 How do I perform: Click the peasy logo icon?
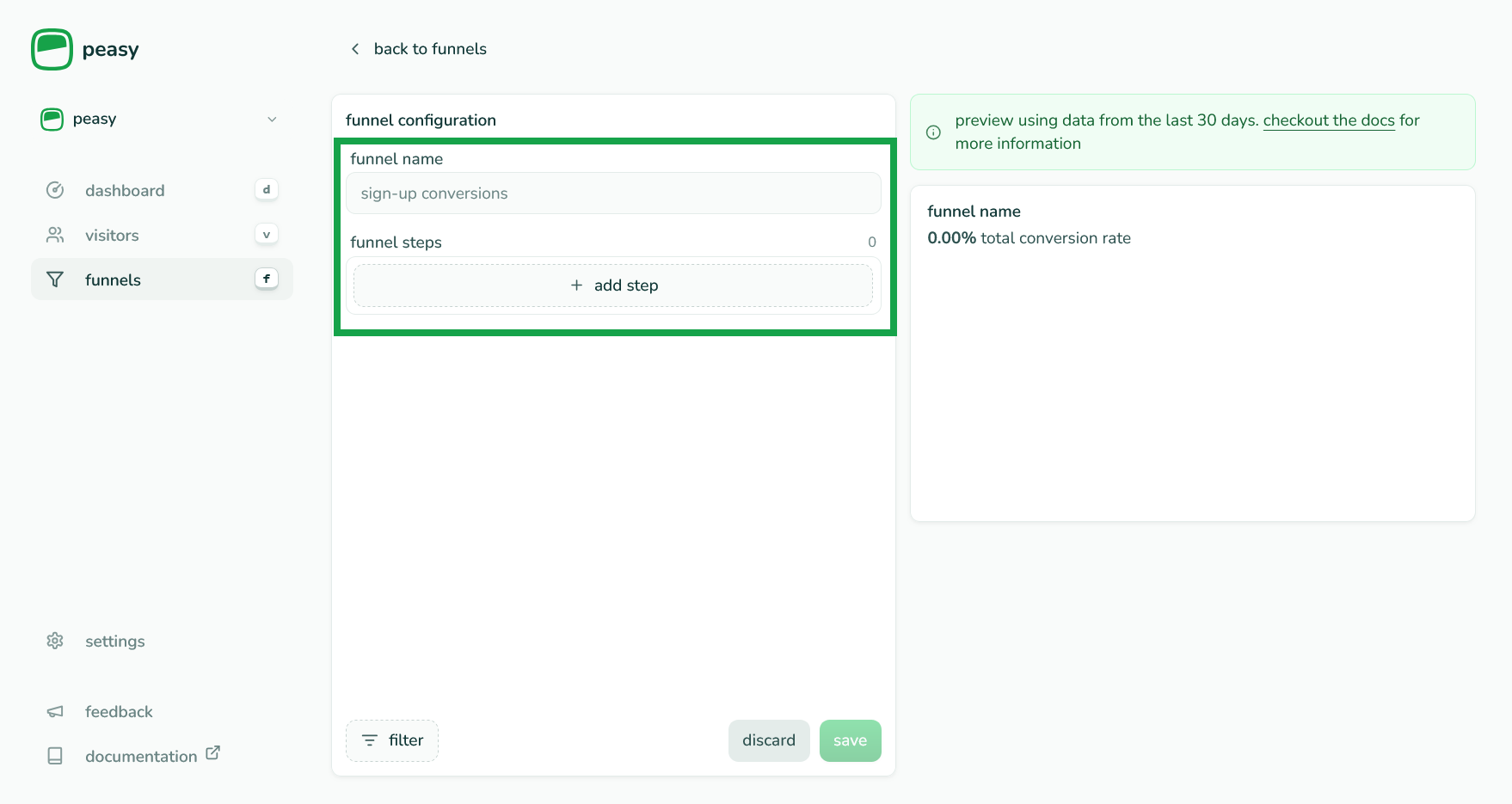pyautogui.click(x=52, y=49)
